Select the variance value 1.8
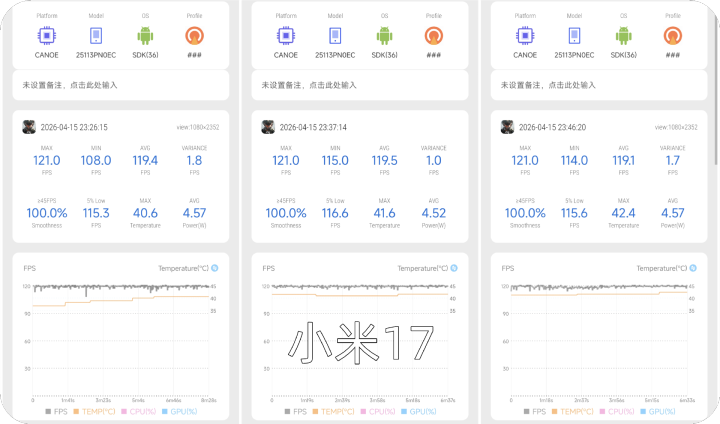The width and height of the screenshot is (720, 424). point(194,160)
